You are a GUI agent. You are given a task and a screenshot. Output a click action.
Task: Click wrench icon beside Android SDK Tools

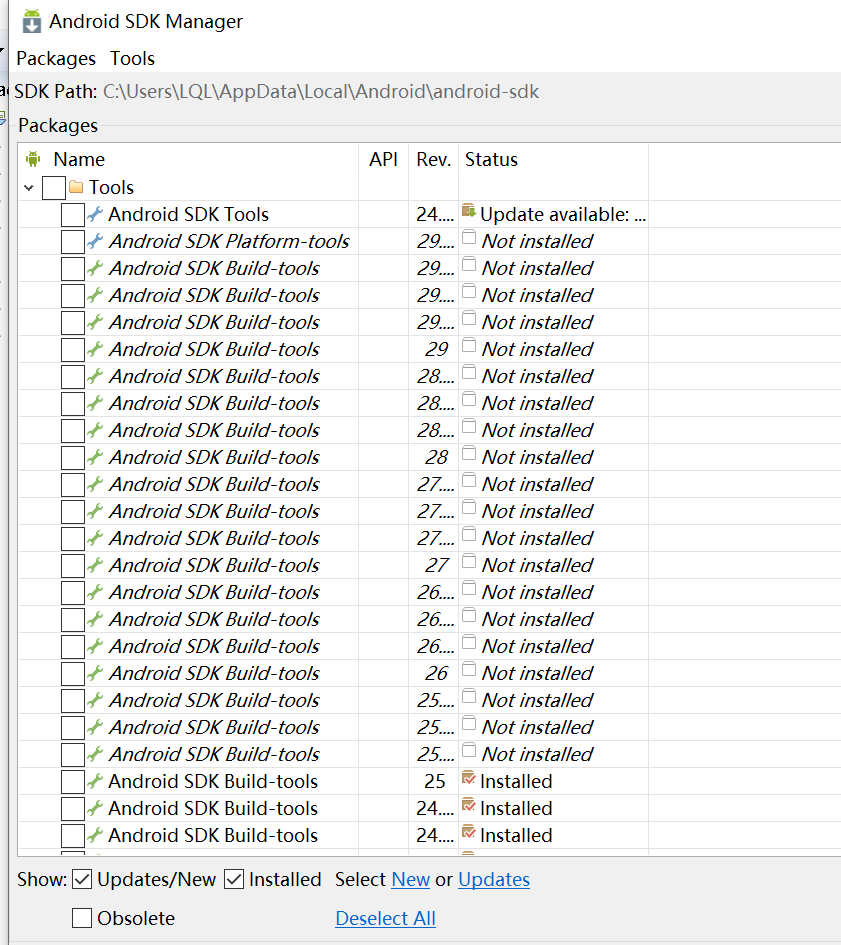point(95,214)
